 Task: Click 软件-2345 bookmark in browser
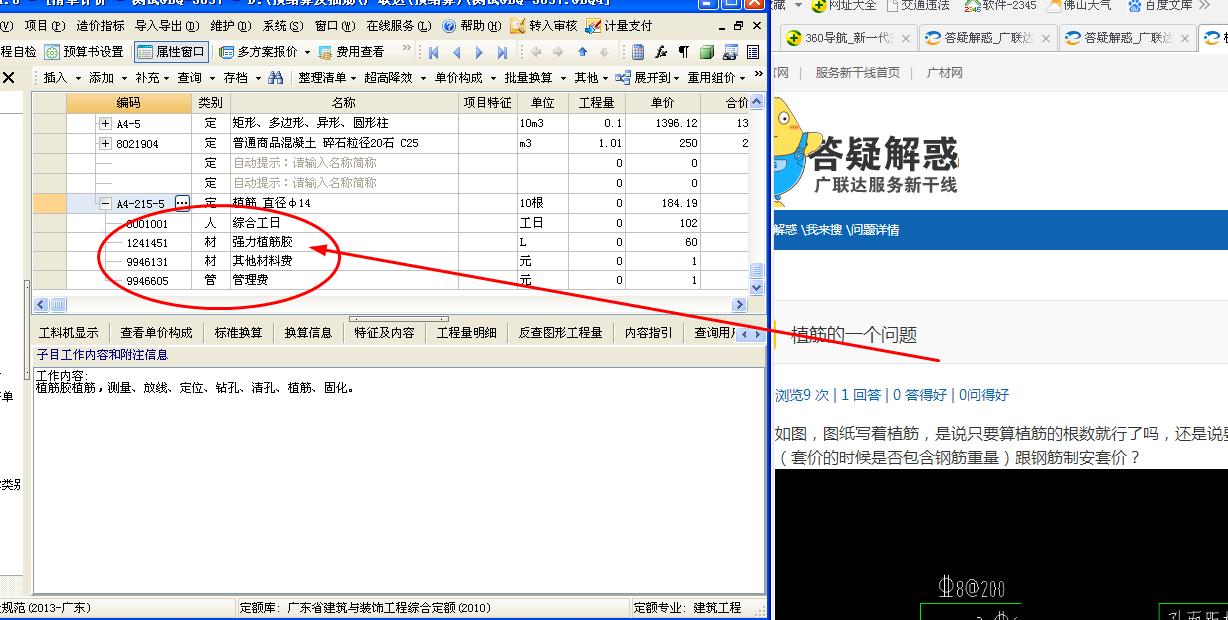coord(1000,5)
